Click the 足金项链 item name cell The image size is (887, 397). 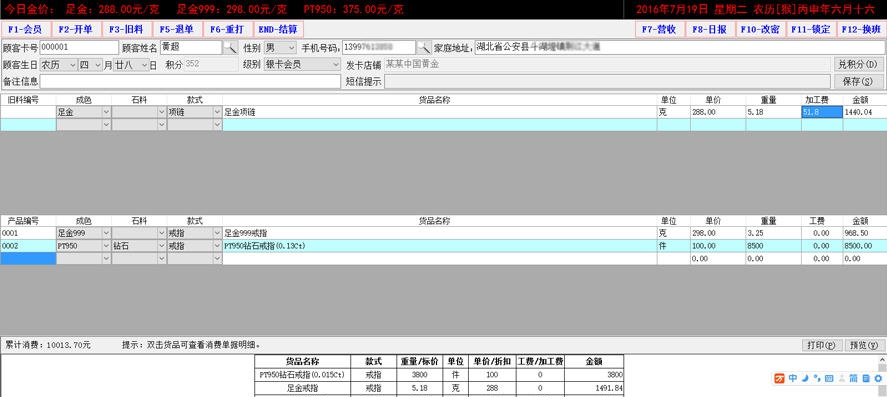click(440, 112)
